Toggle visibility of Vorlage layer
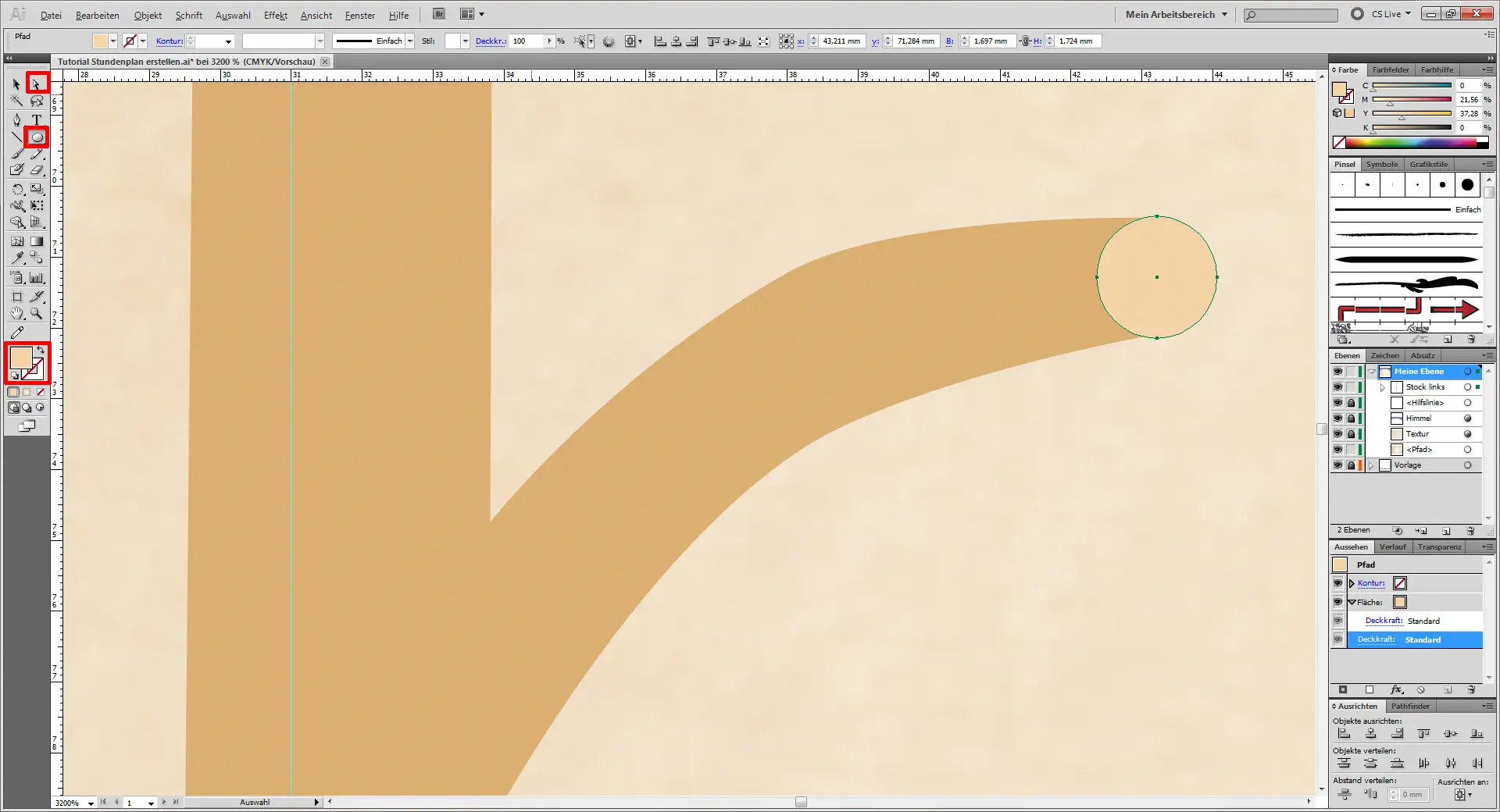 1337,465
